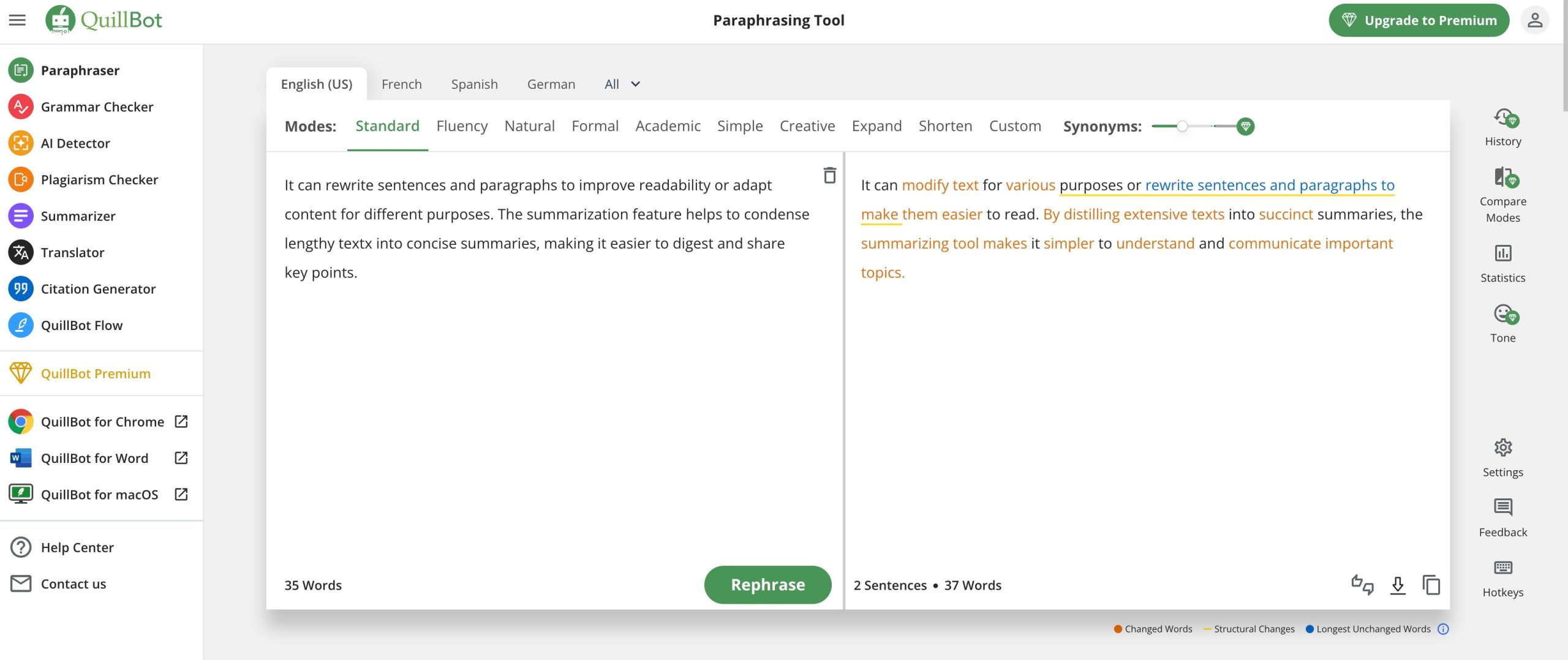The height and width of the screenshot is (660, 1568).
Task: Rate output with thumbs icon
Action: pos(1362,585)
